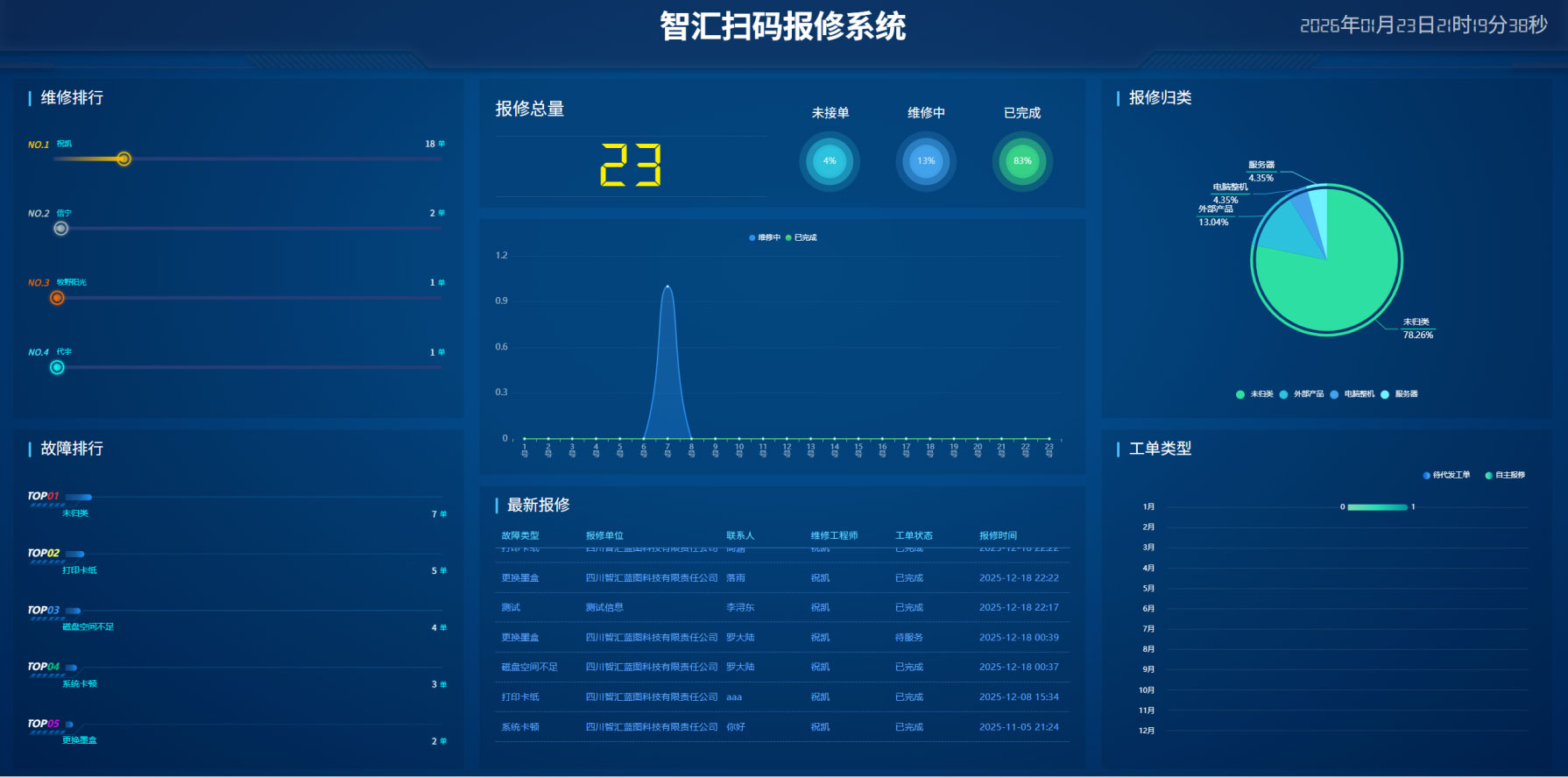Click the 工单状态 column header

pyautogui.click(x=914, y=535)
